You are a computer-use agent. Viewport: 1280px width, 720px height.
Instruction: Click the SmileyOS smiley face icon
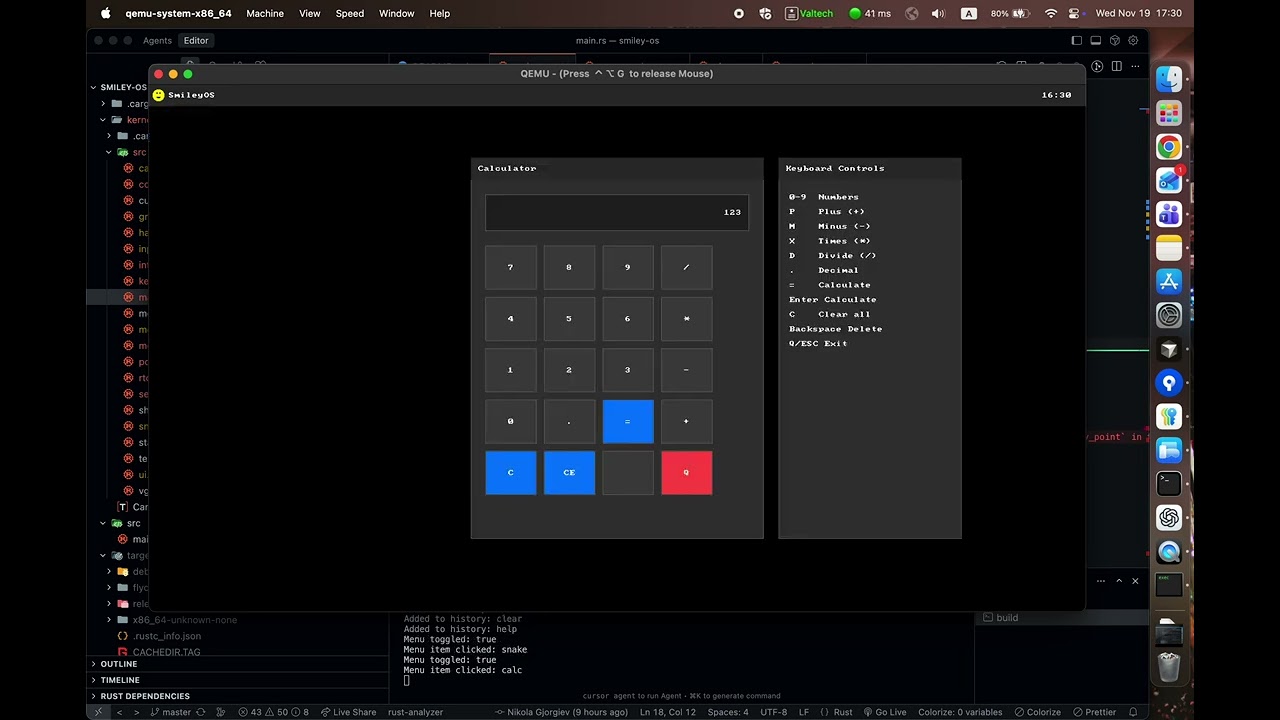pos(158,95)
